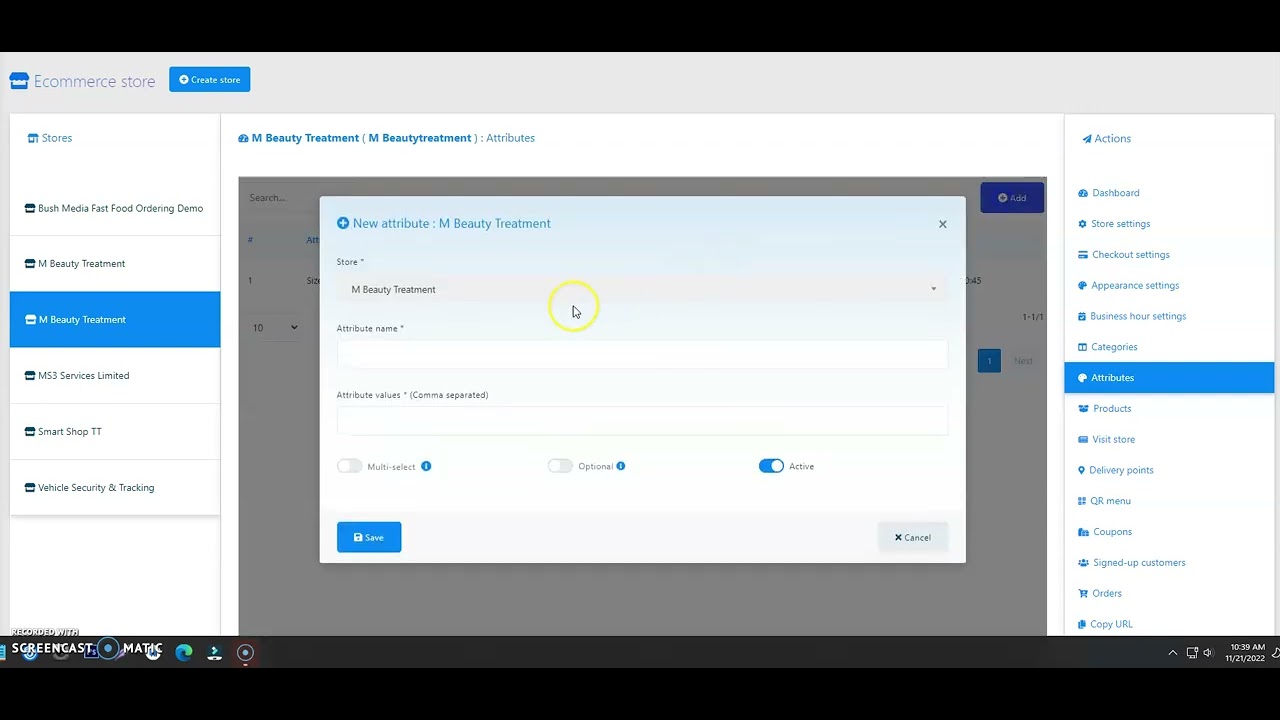Click the Attribute values input field
The width and height of the screenshot is (1280, 720).
coord(642,421)
